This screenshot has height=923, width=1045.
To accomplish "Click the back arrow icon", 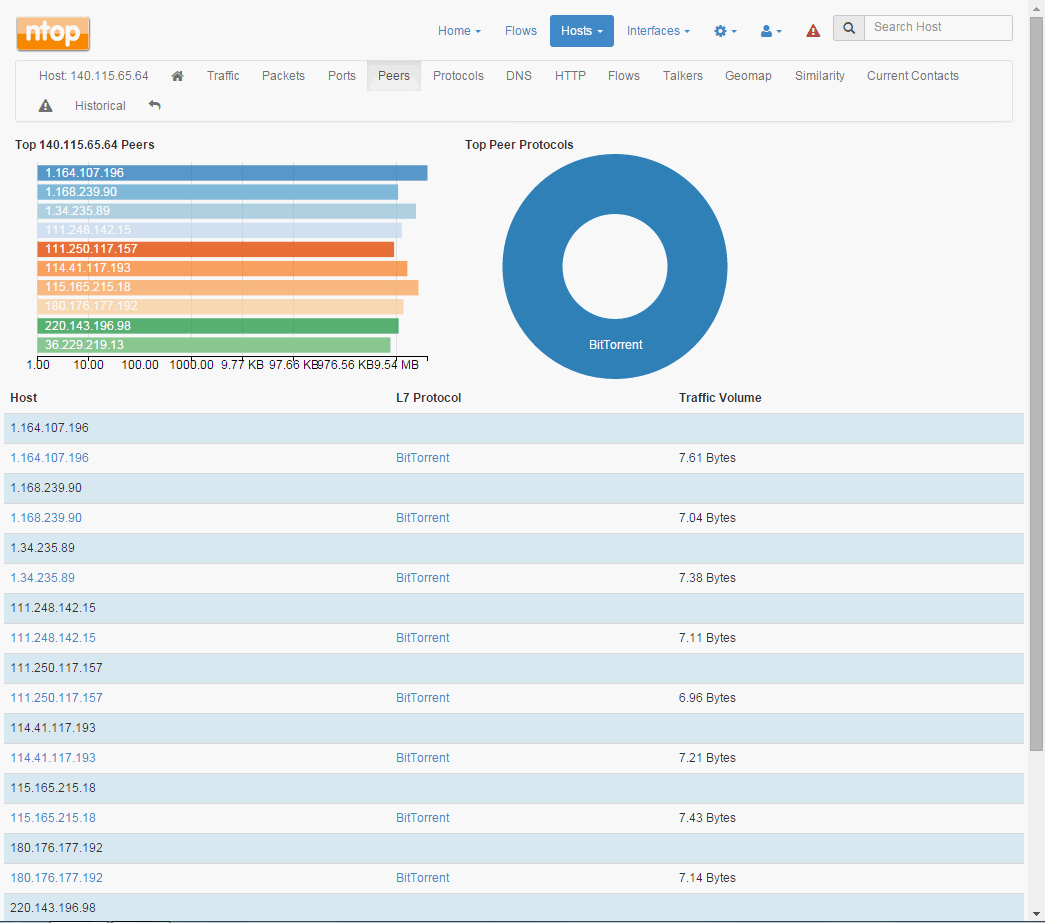I will 155,106.
